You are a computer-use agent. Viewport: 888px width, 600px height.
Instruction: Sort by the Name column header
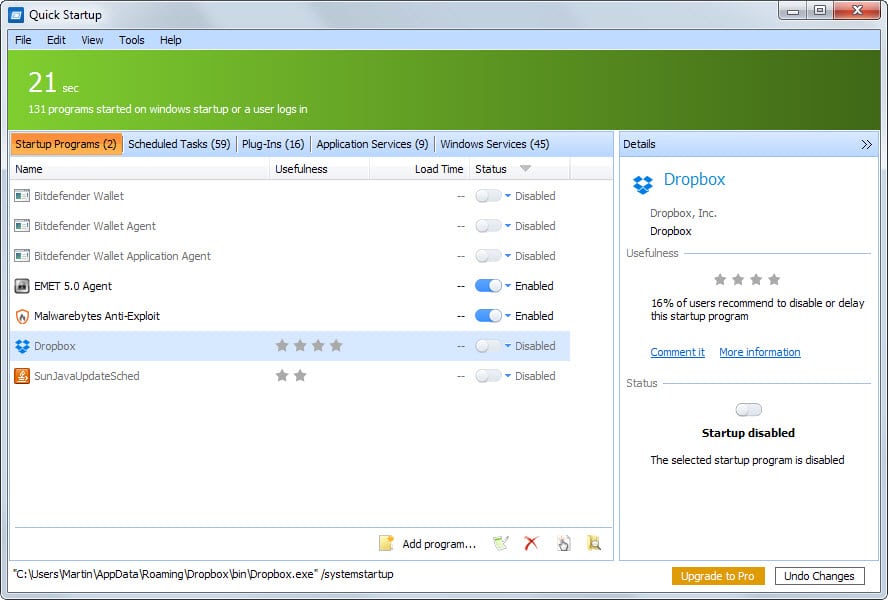139,169
